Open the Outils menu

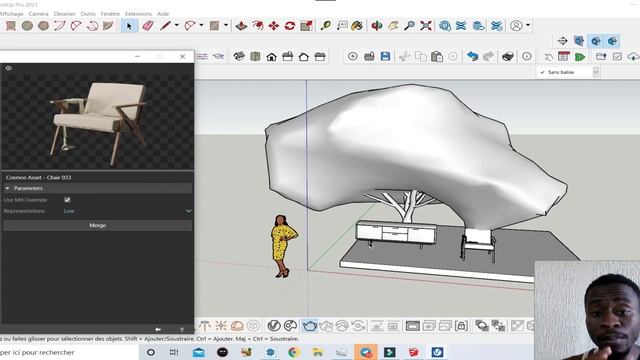coord(88,14)
